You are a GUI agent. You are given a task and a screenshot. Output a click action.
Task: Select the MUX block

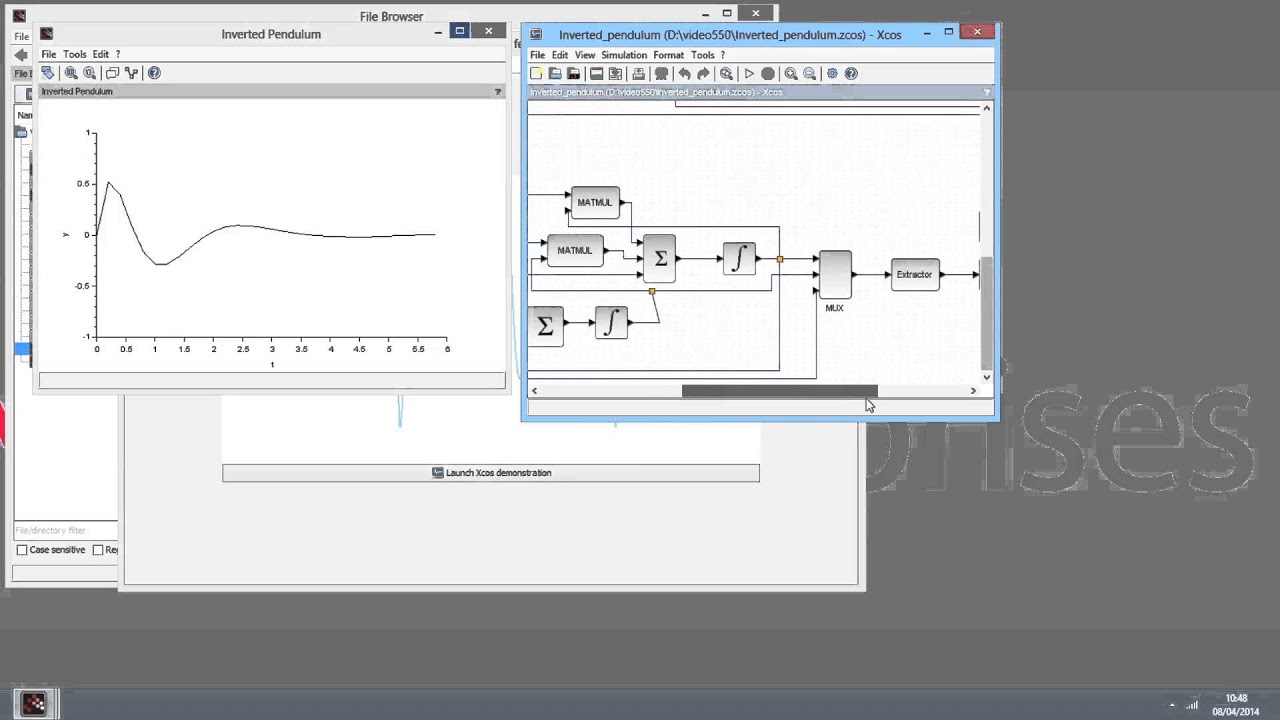click(x=835, y=274)
